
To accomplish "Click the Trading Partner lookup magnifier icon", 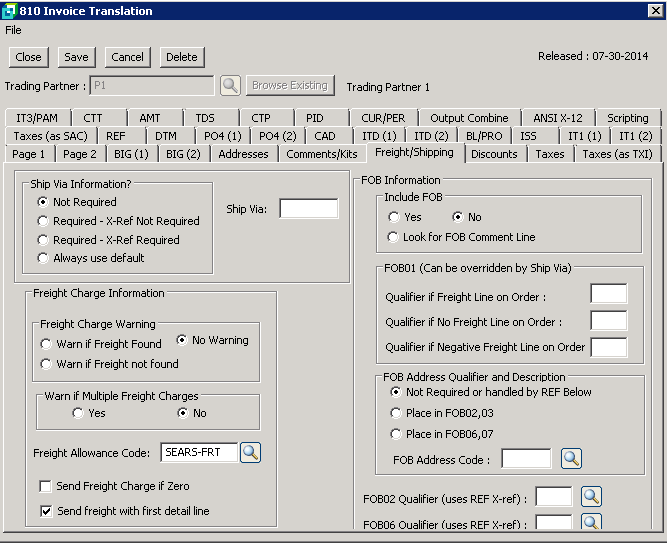I will tap(230, 86).
